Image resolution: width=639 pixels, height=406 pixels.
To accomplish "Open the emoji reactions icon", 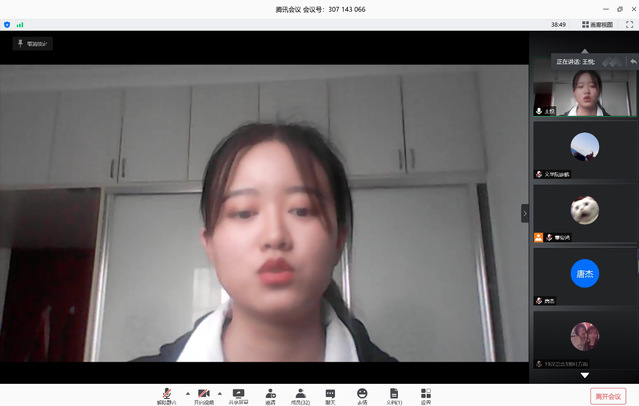I will 362,395.
